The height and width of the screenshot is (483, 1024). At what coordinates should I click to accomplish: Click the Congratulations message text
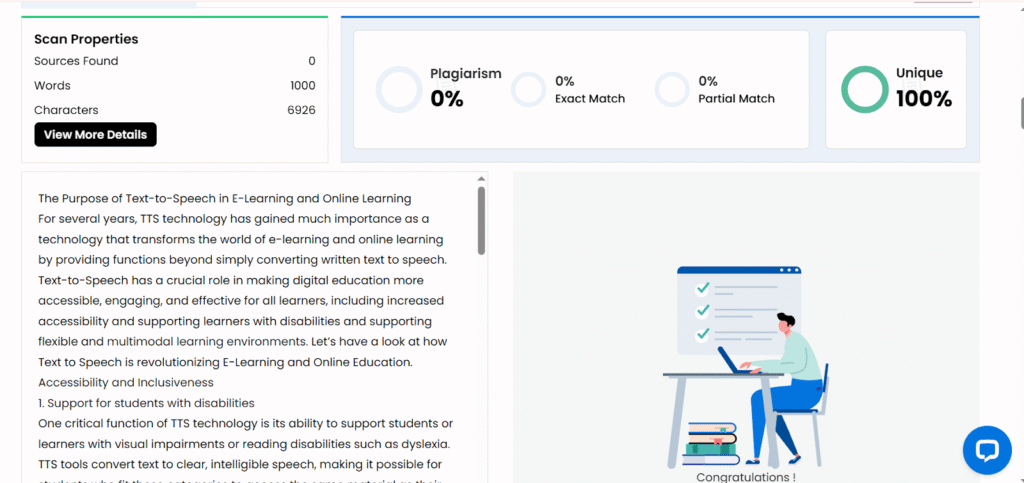click(746, 477)
